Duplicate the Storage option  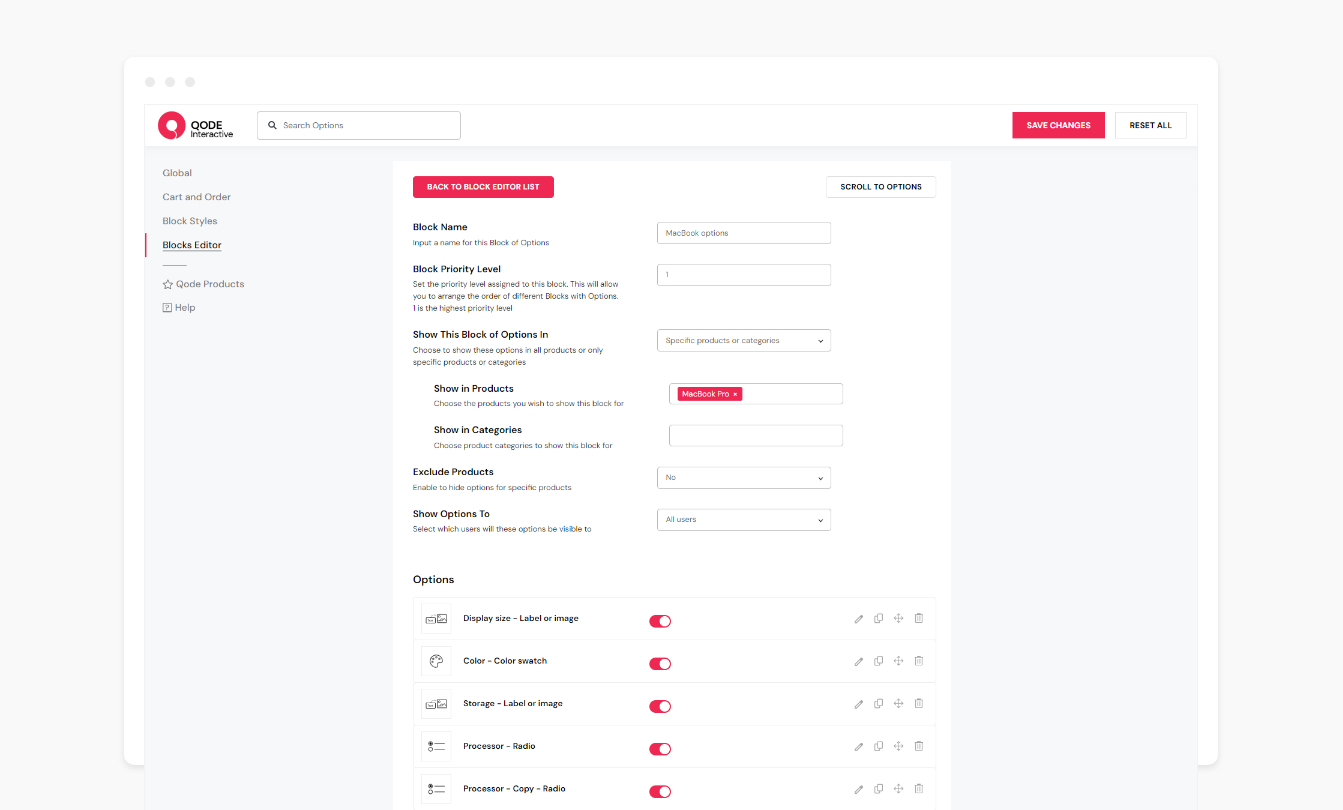click(x=878, y=704)
